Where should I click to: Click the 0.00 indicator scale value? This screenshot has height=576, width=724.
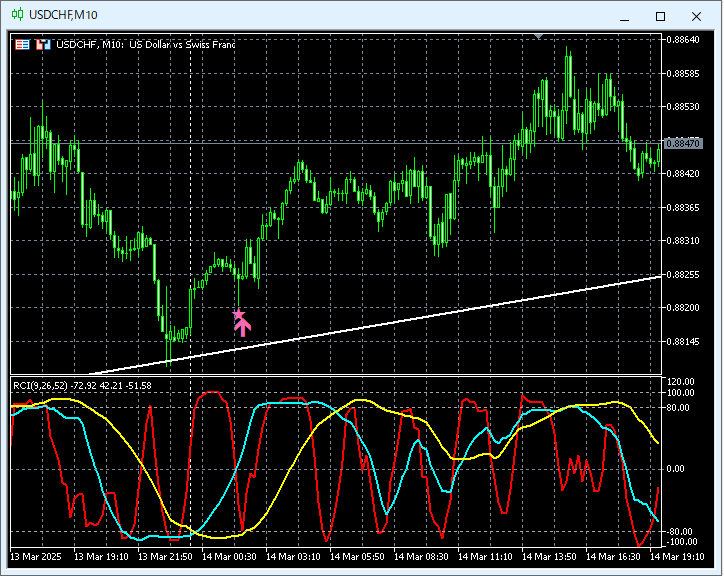tap(675, 469)
